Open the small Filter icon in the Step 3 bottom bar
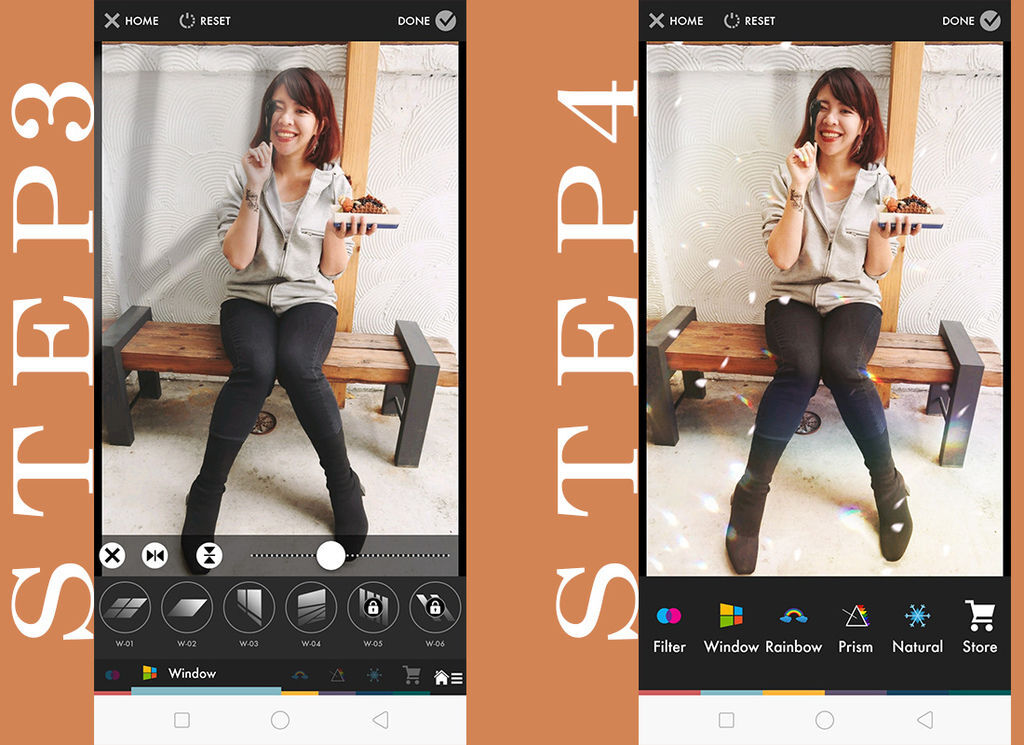The image size is (1024, 745). point(113,674)
